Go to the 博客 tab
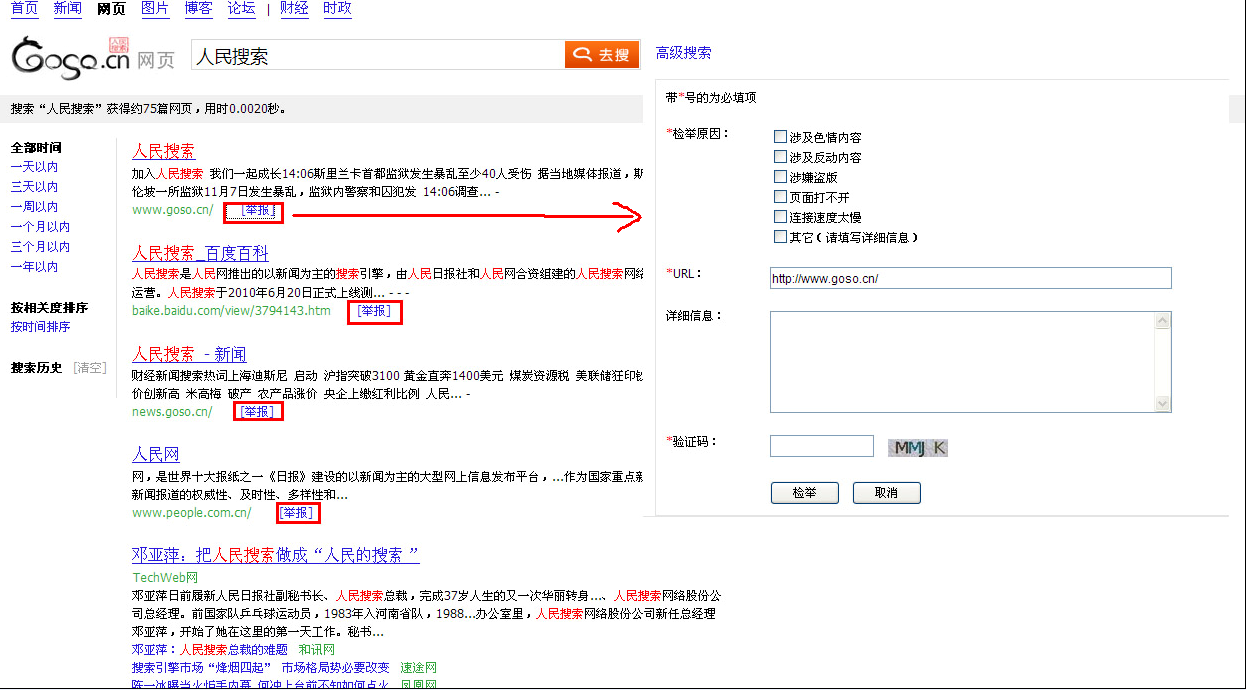 (x=199, y=9)
